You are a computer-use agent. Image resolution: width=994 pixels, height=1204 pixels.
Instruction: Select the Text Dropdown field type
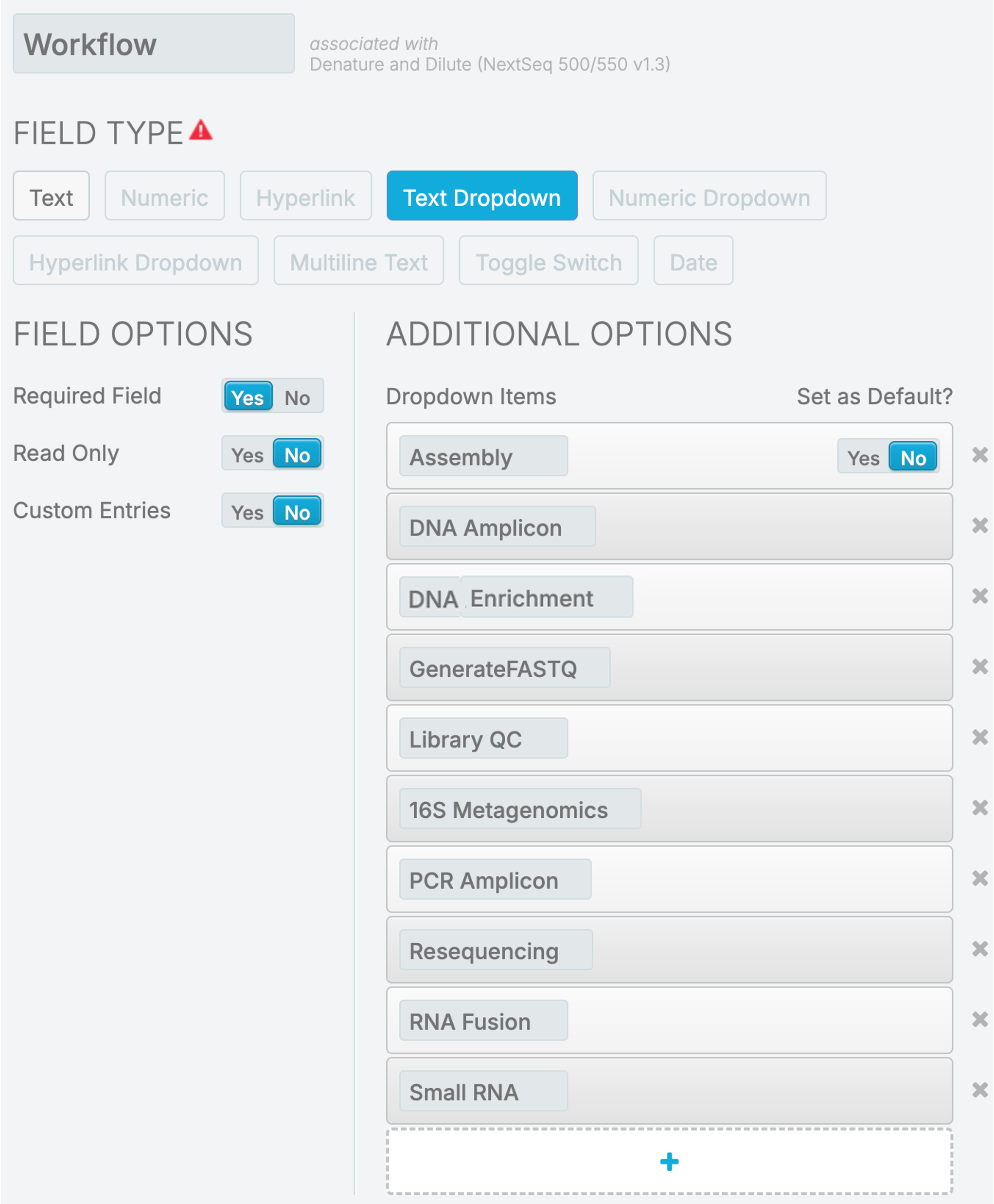click(481, 197)
